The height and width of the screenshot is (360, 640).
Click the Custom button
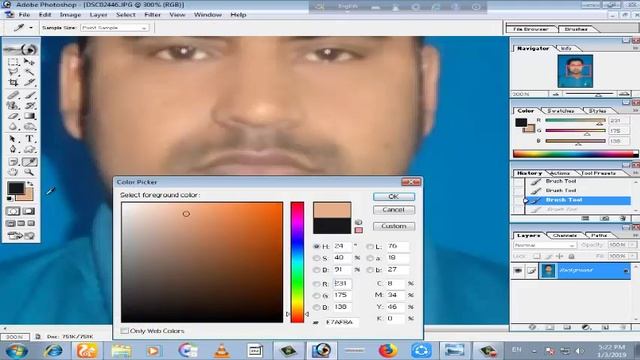[393, 226]
